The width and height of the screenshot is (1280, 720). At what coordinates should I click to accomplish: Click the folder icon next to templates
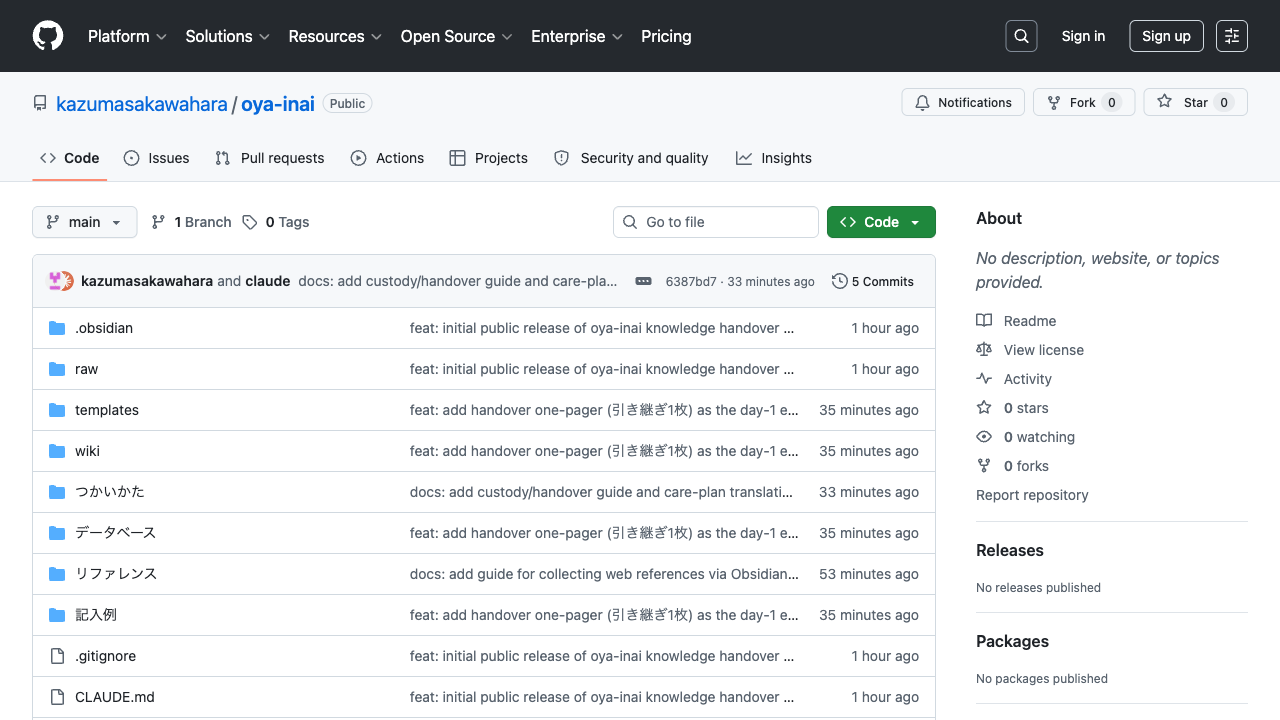point(57,410)
